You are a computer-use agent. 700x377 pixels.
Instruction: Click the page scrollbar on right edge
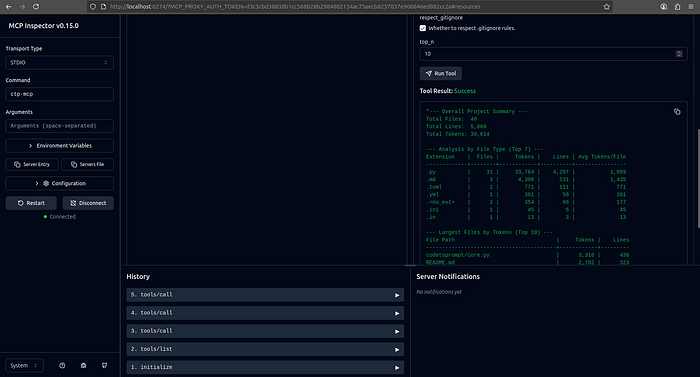point(698,179)
